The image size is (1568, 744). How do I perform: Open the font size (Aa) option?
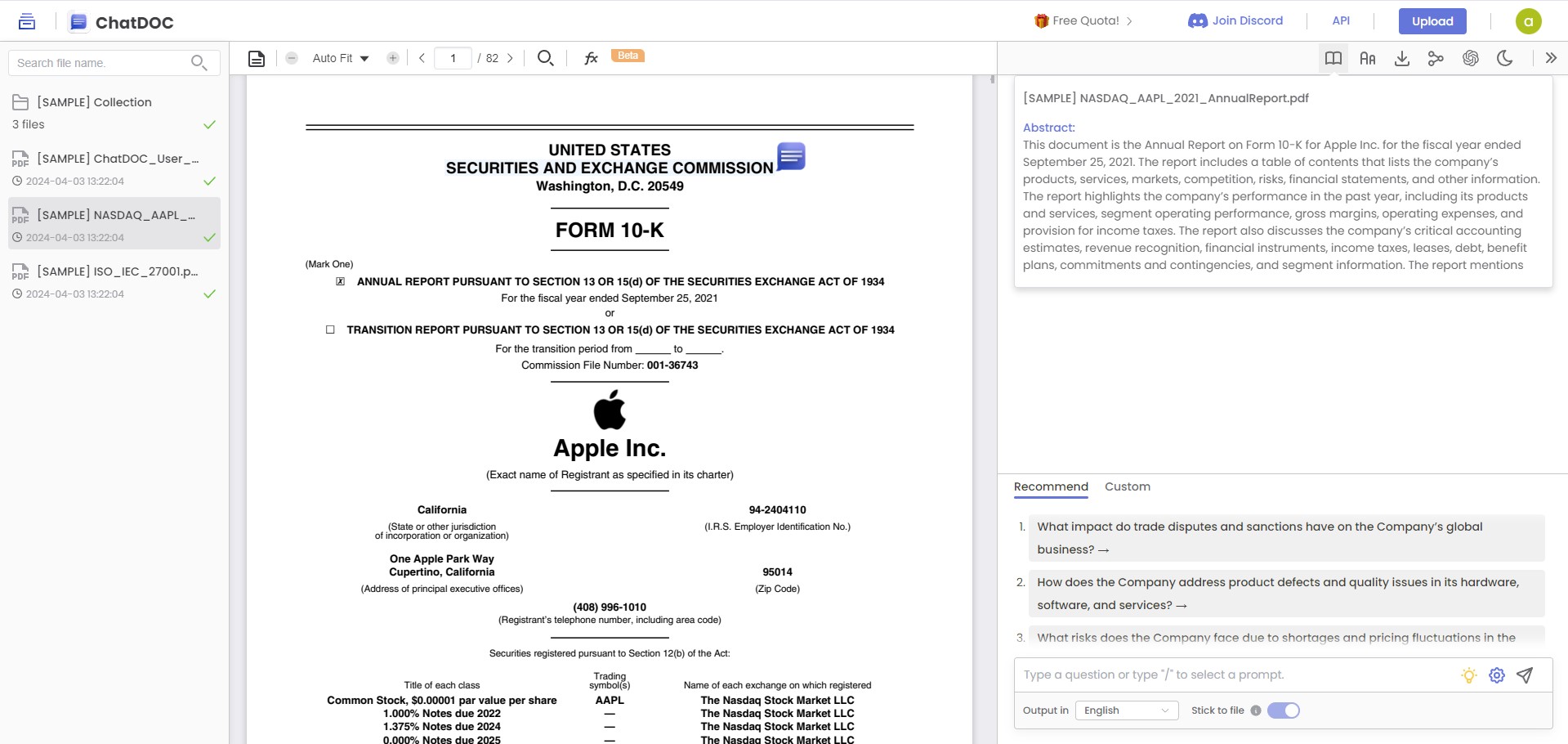(x=1368, y=58)
